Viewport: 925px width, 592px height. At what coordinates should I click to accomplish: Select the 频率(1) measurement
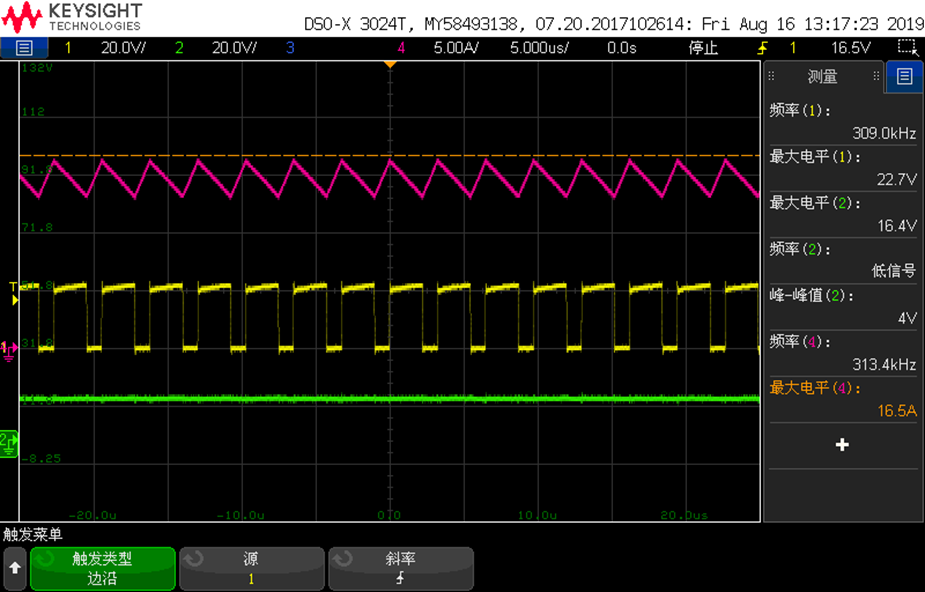click(800, 110)
